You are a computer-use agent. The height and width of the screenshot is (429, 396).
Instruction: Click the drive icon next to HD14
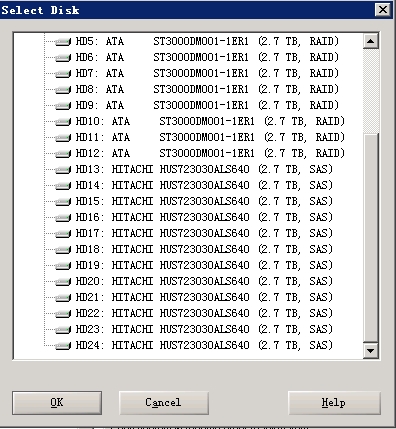coord(63,186)
